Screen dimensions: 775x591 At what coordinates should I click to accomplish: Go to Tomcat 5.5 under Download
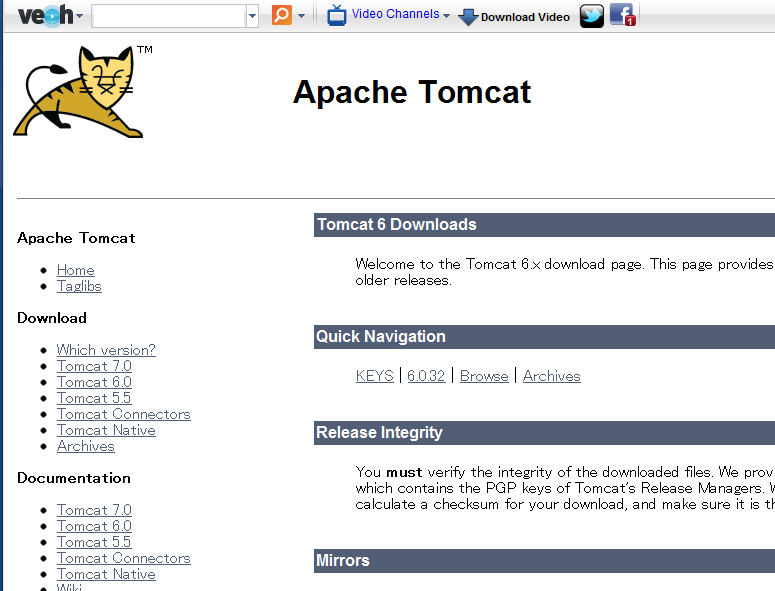tap(94, 398)
